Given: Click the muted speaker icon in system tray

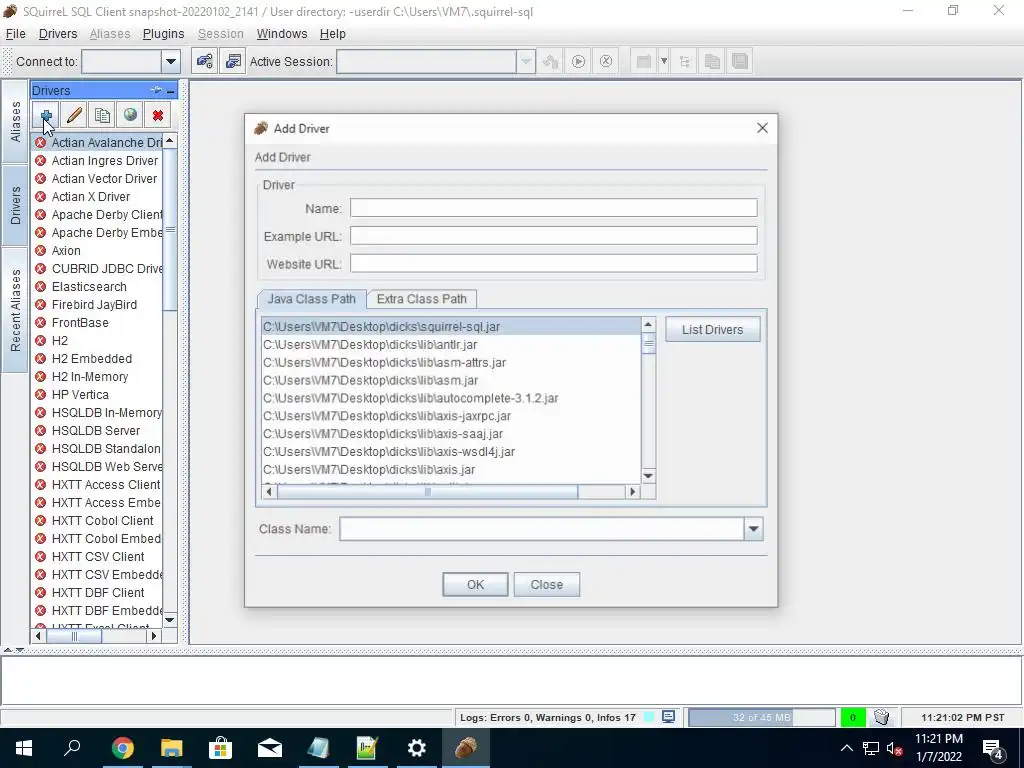Looking at the screenshot, I should coord(894,748).
